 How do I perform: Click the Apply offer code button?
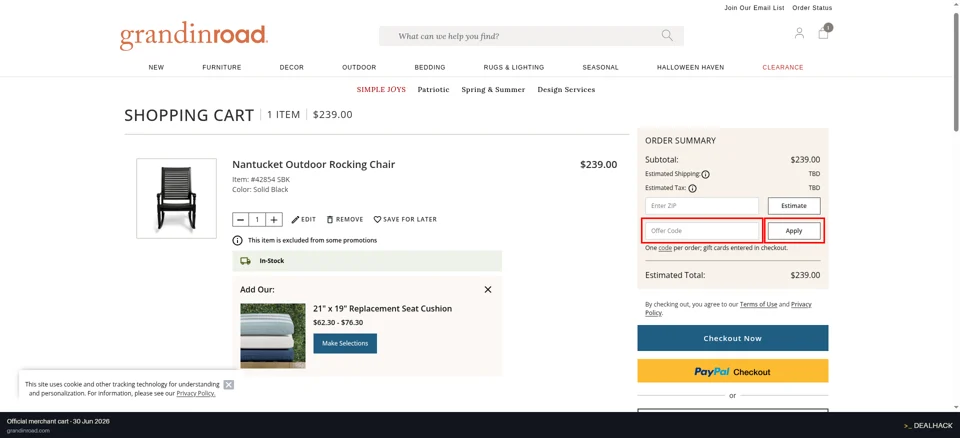coord(794,231)
